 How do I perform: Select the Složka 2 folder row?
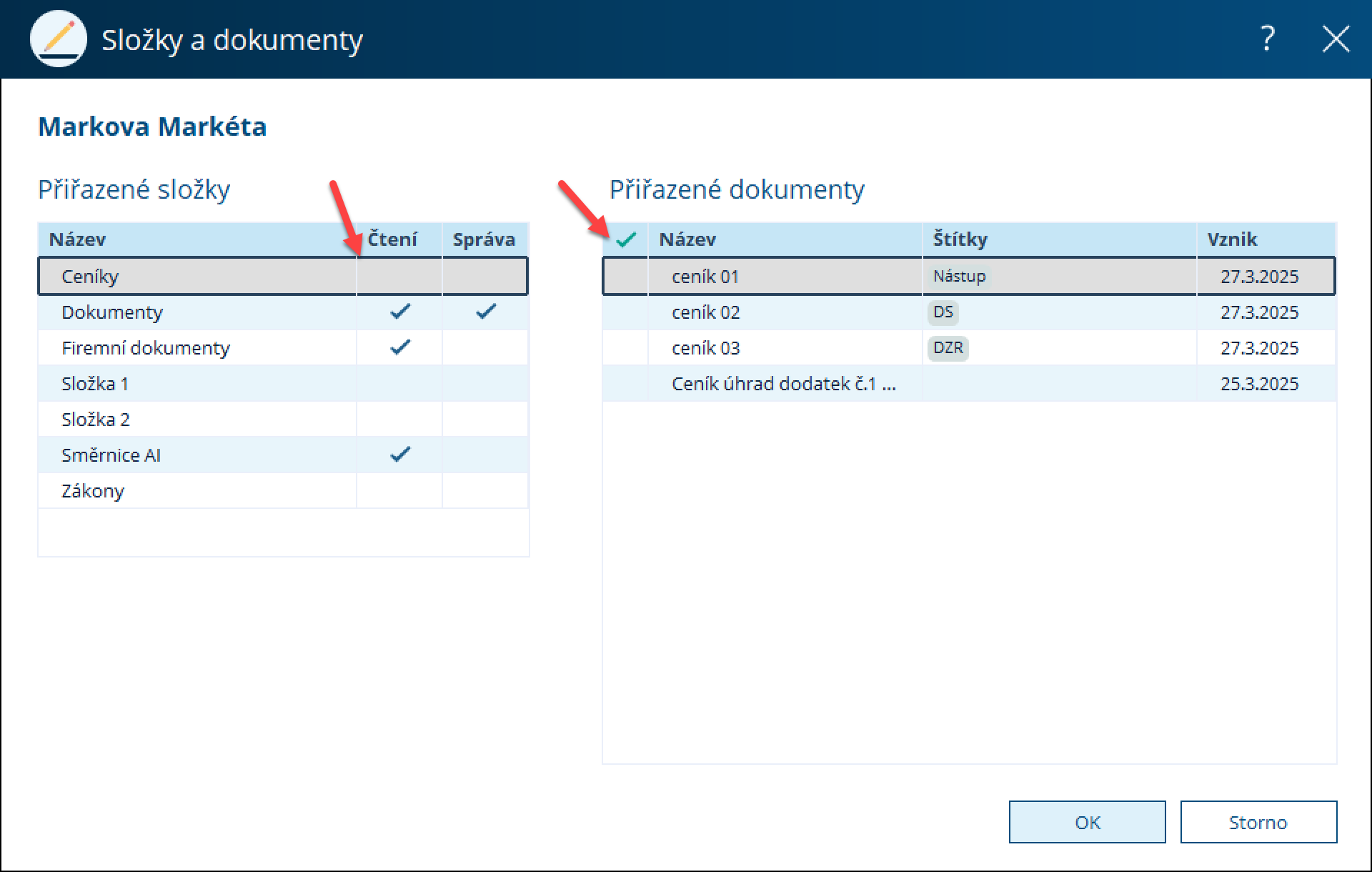[x=96, y=420]
